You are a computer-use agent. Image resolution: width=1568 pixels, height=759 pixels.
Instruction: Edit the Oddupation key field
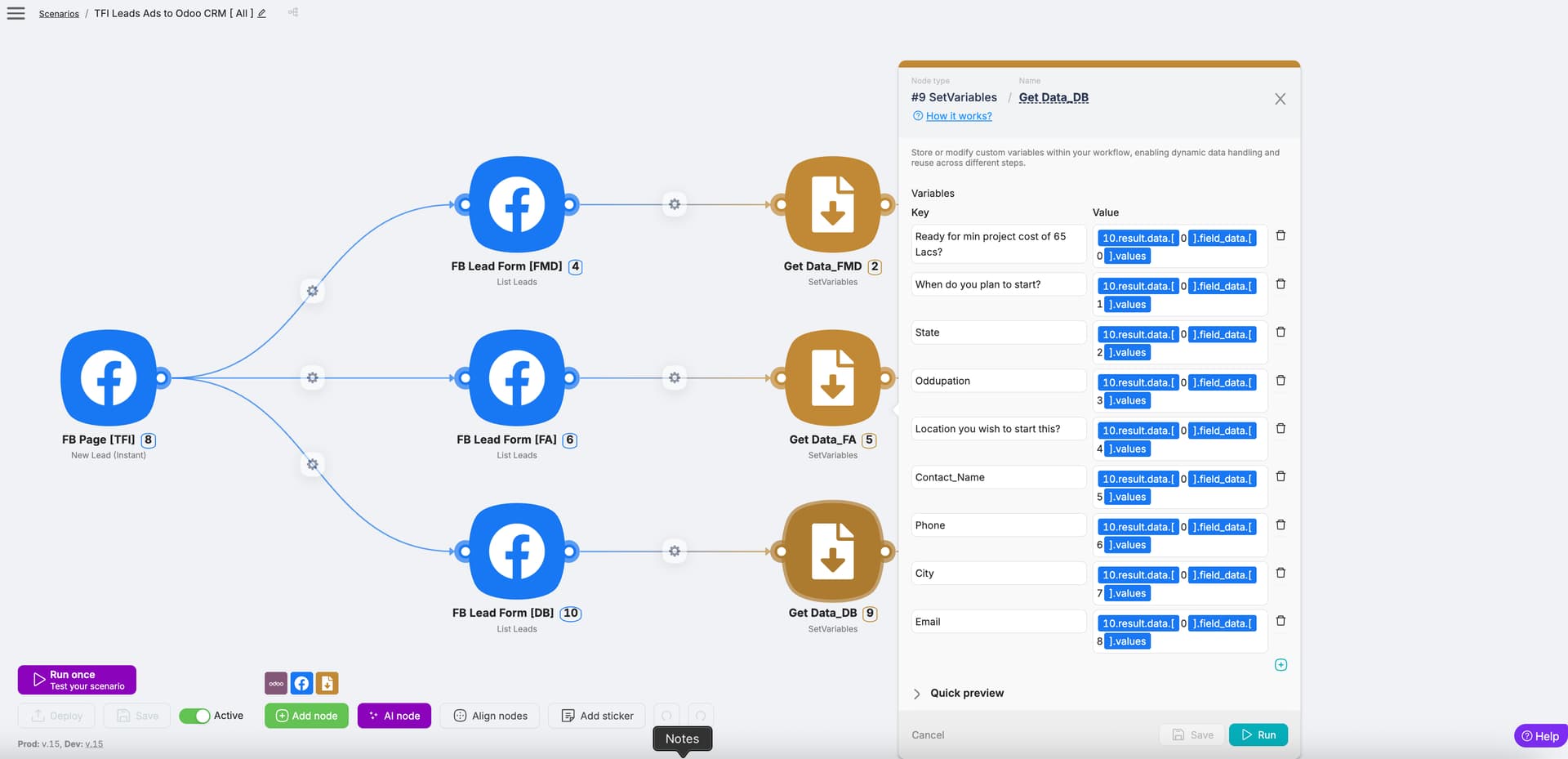999,381
